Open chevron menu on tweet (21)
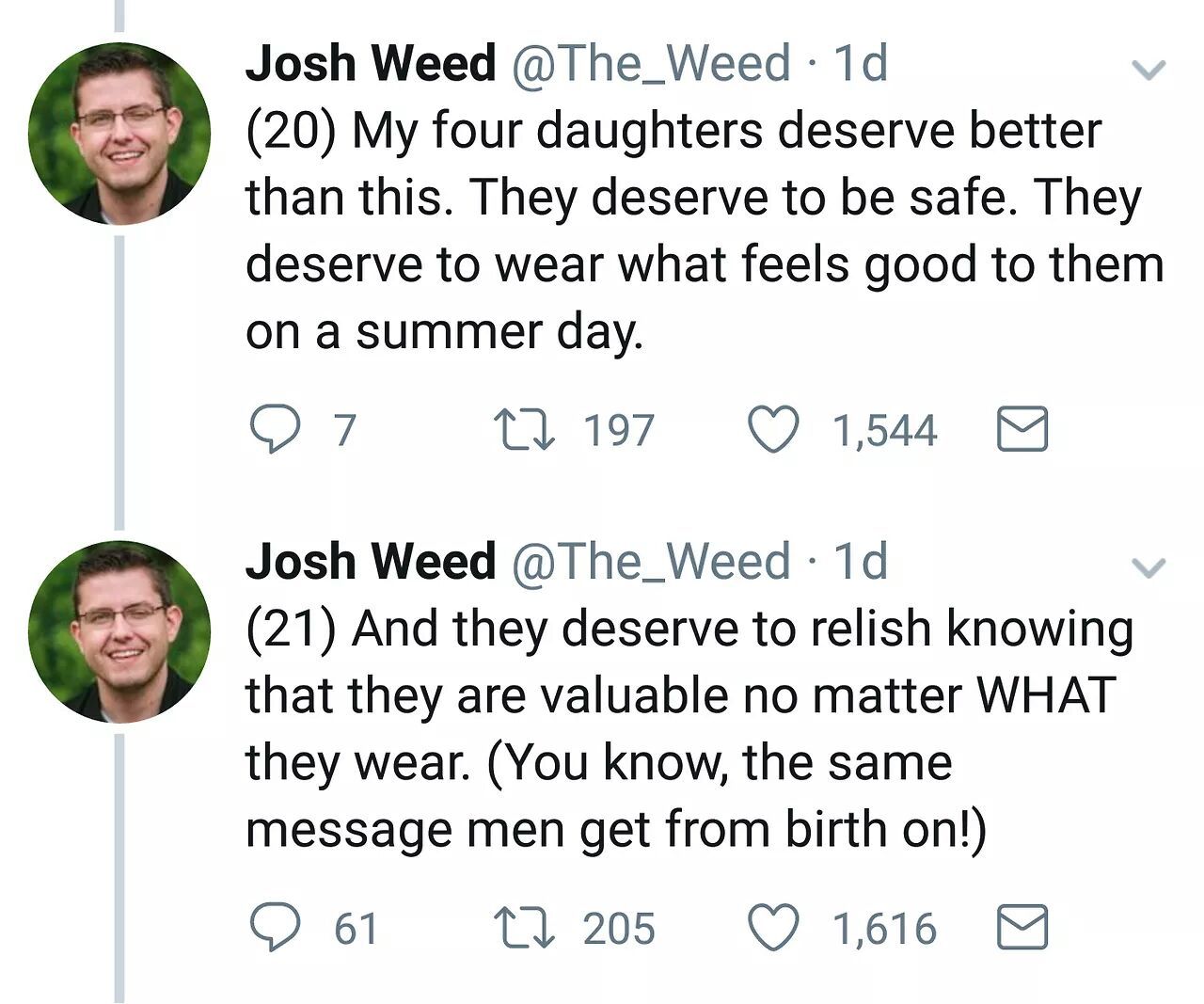 click(x=1148, y=566)
